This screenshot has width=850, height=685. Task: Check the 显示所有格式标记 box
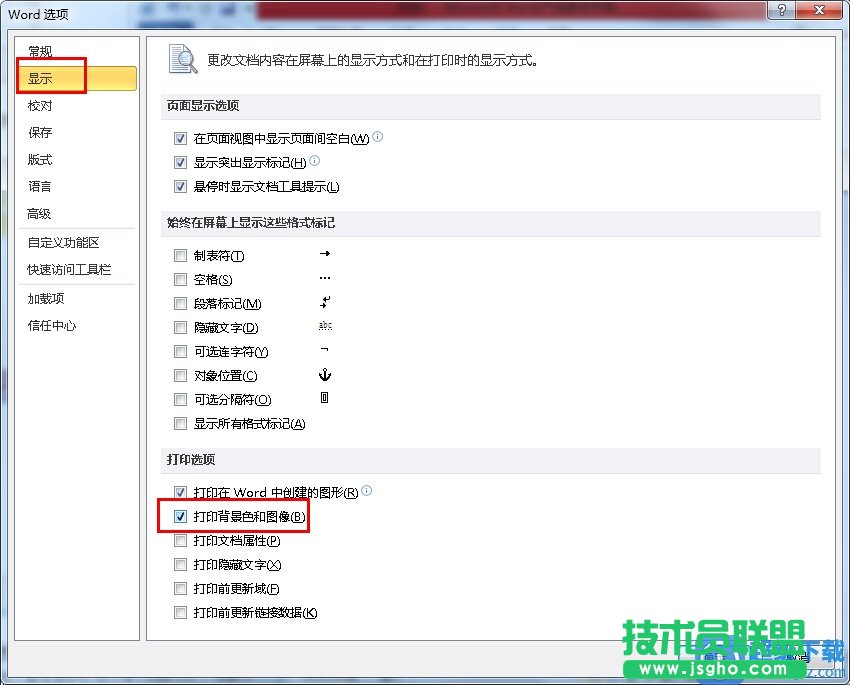[x=181, y=424]
